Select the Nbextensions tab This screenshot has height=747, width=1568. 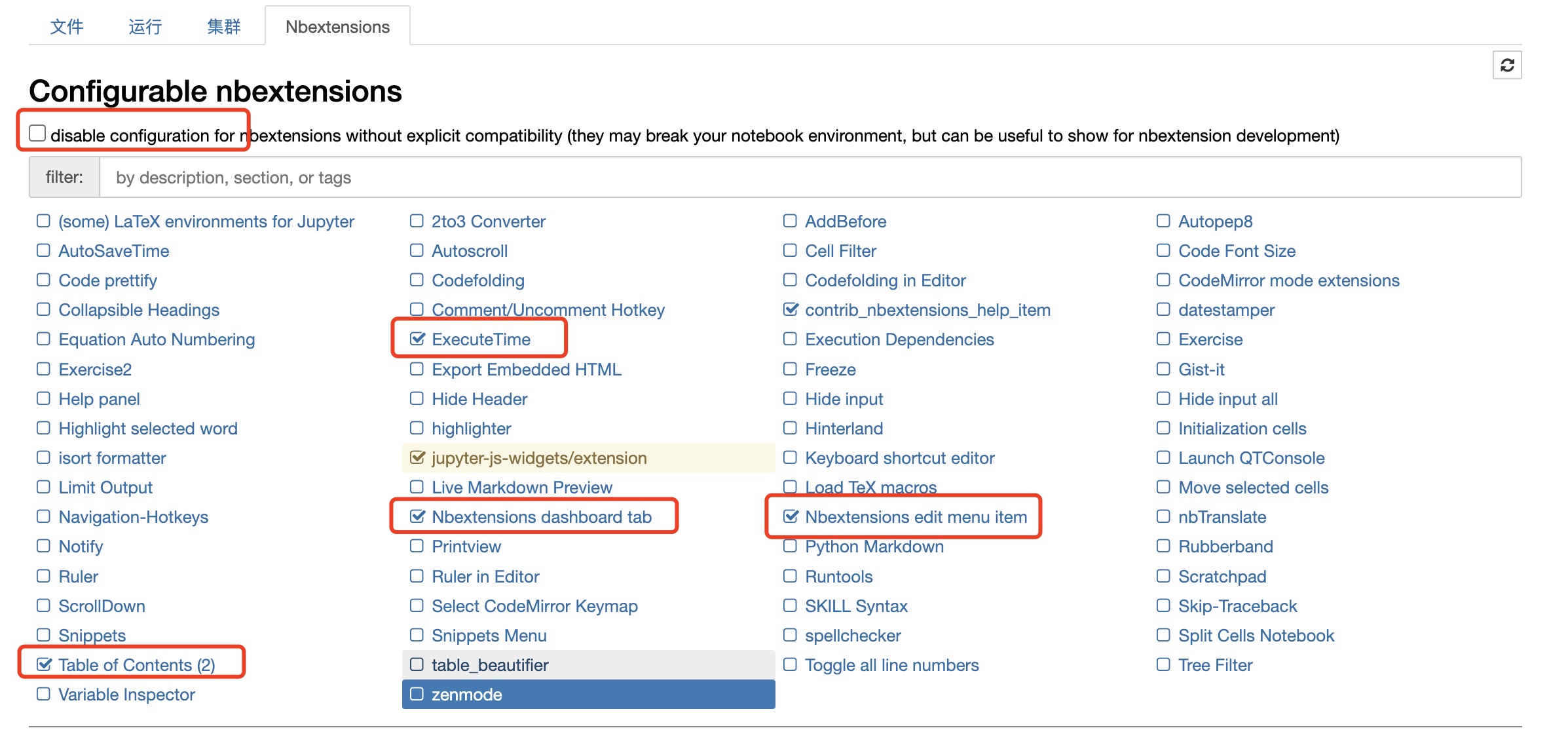337,27
